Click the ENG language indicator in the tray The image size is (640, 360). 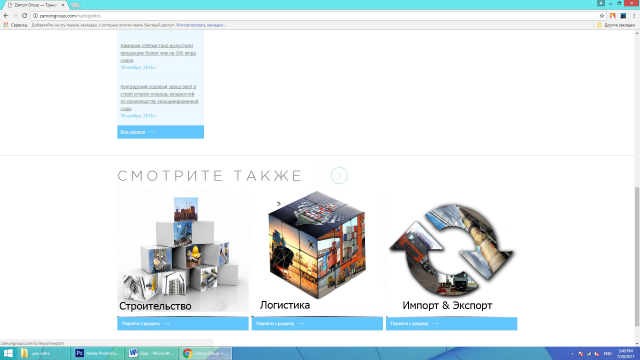click(x=608, y=353)
